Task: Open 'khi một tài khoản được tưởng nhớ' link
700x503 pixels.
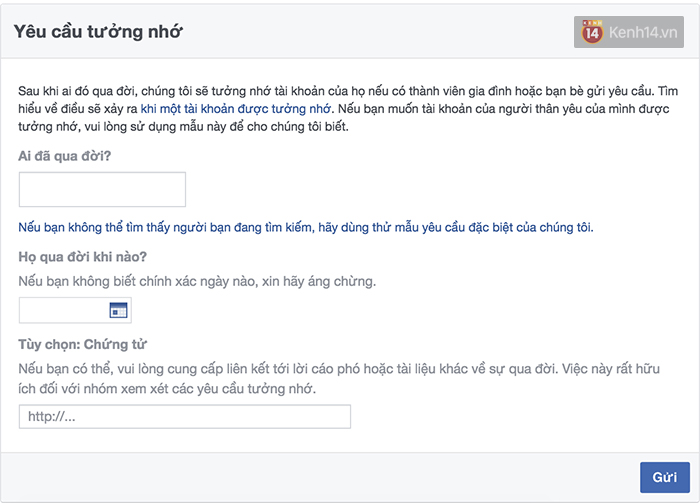Action: pyautogui.click(x=236, y=109)
